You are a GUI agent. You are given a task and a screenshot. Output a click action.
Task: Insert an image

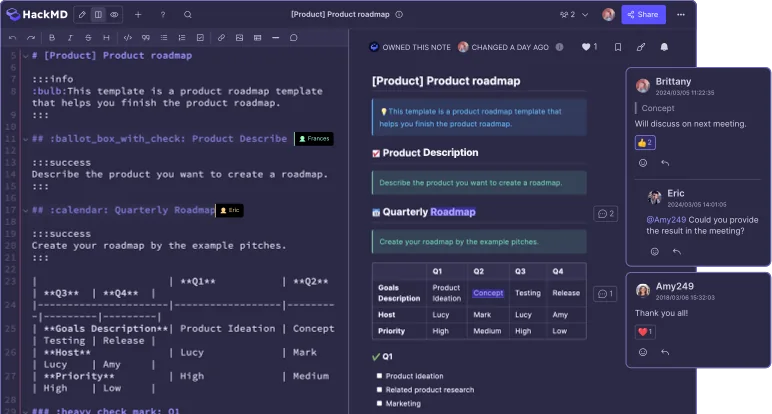click(x=239, y=38)
